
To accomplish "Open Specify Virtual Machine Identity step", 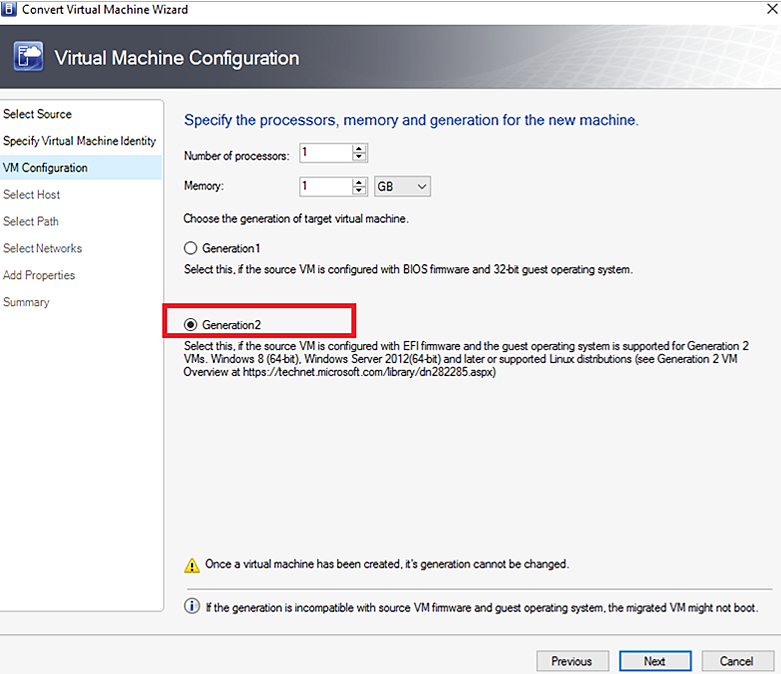I will (80, 141).
